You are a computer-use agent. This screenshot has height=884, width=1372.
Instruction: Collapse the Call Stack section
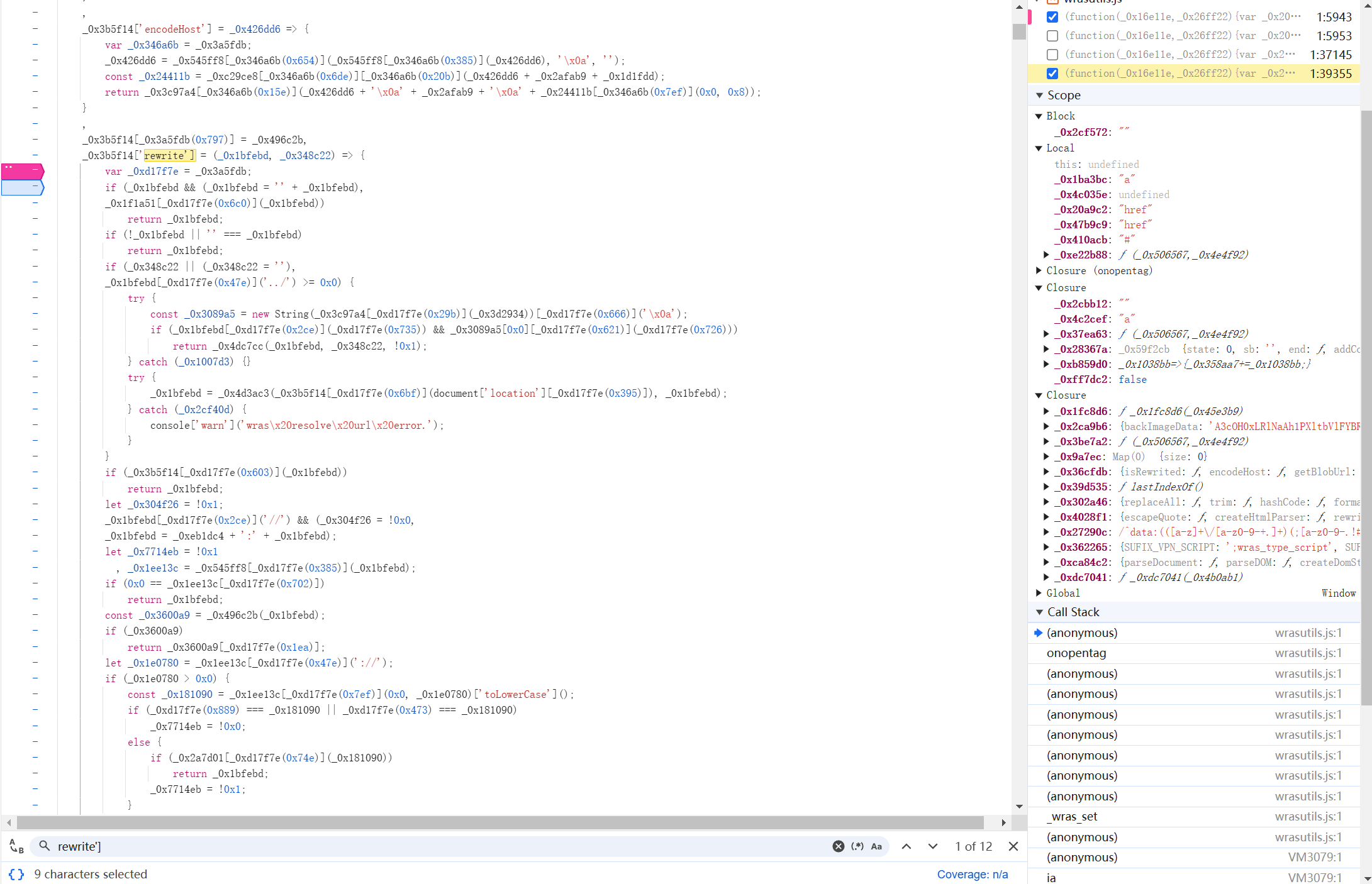(x=1039, y=612)
